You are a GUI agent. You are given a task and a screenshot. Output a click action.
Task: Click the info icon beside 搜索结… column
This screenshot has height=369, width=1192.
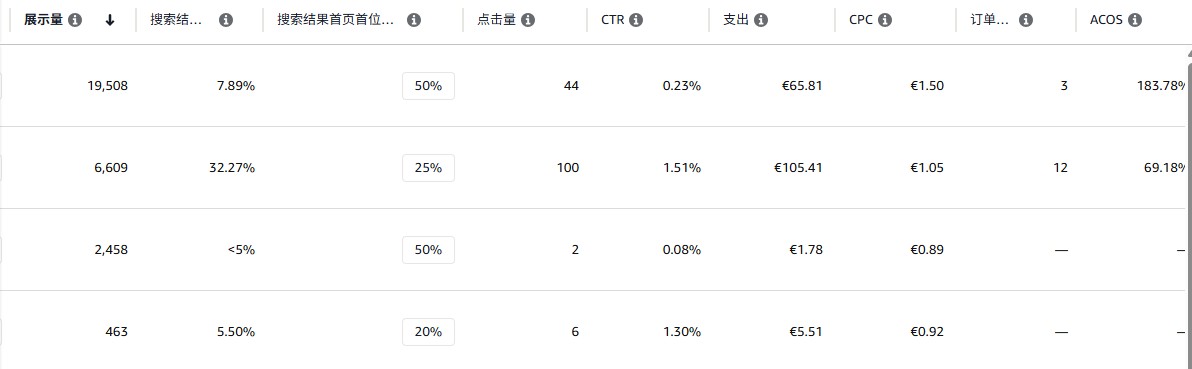point(226,21)
